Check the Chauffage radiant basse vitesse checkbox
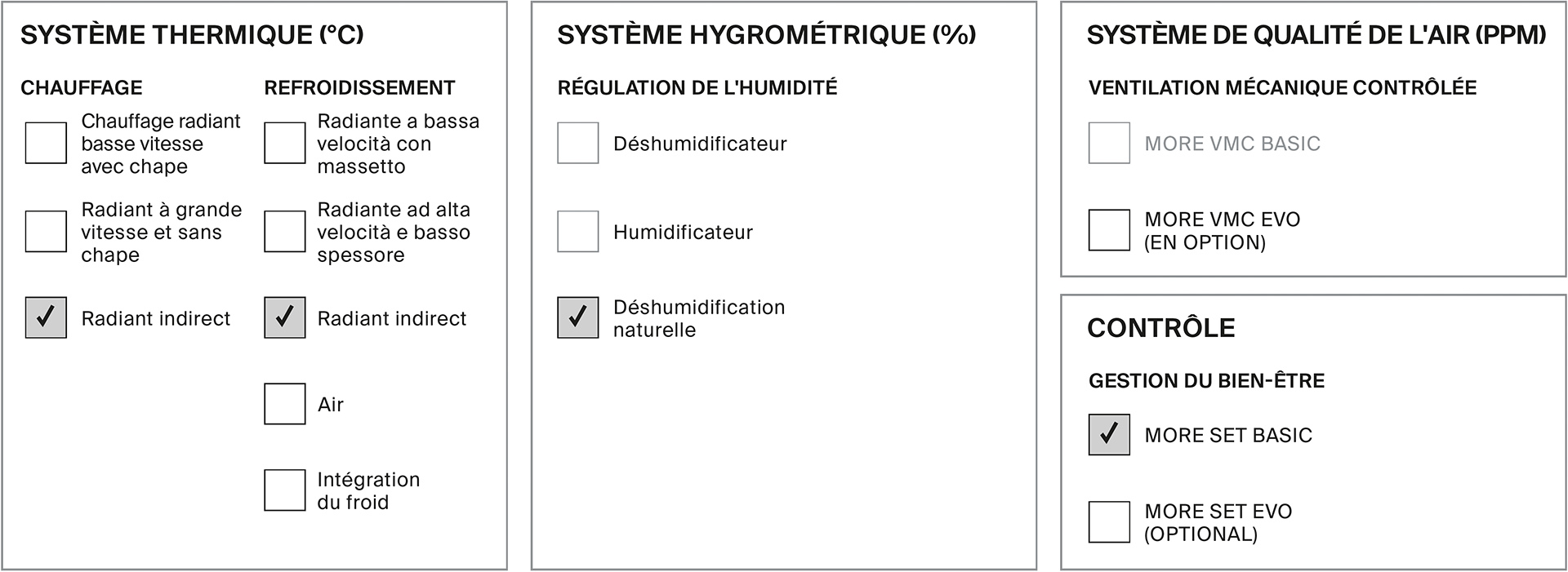This screenshot has width=1568, height=572. pos(46,143)
